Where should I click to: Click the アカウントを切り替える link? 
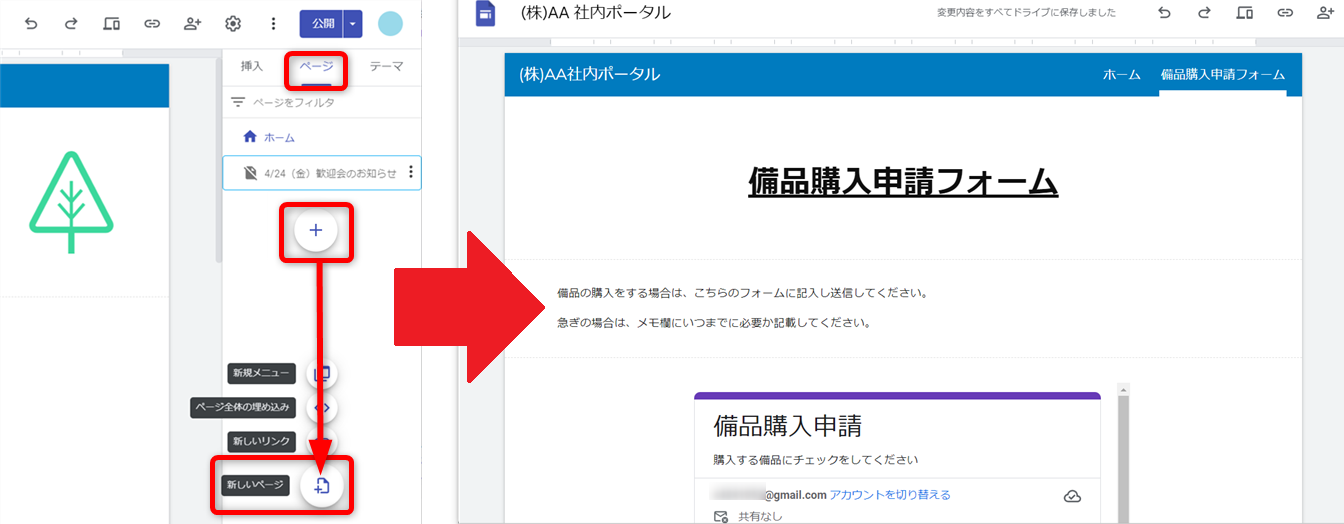(889, 495)
